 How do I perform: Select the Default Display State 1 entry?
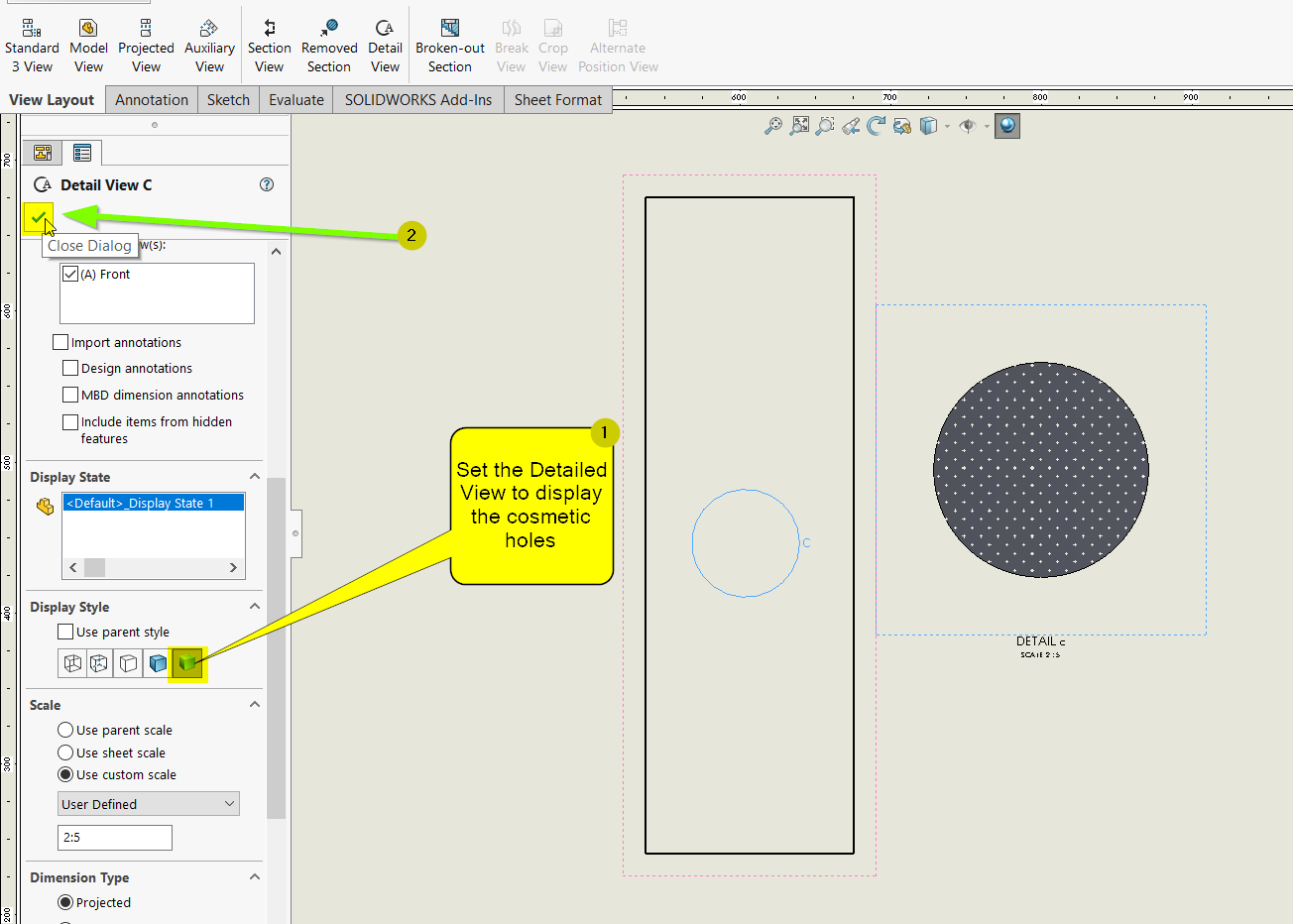point(153,503)
